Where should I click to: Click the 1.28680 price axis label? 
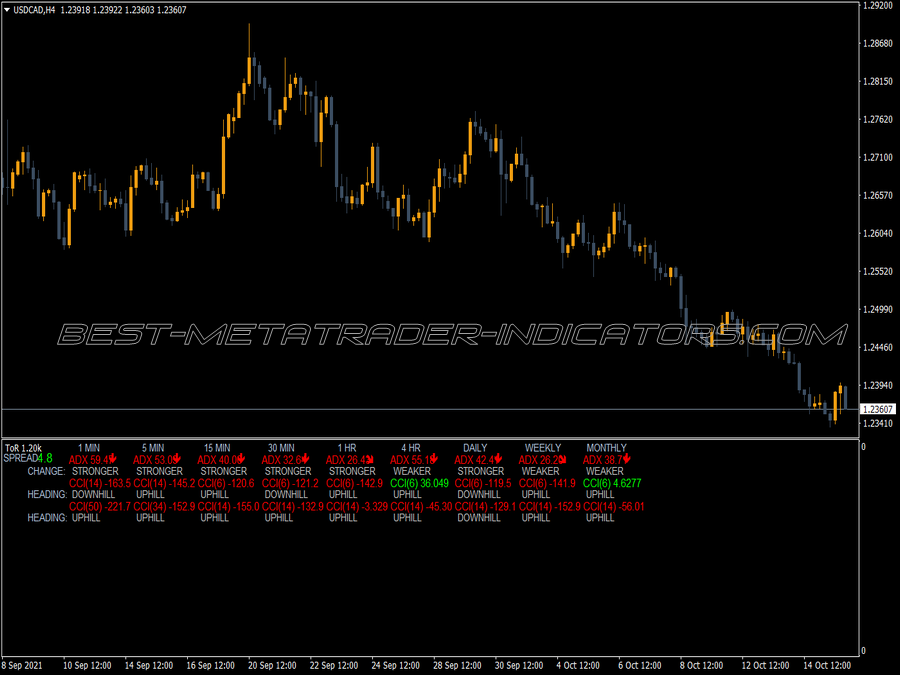coord(878,44)
